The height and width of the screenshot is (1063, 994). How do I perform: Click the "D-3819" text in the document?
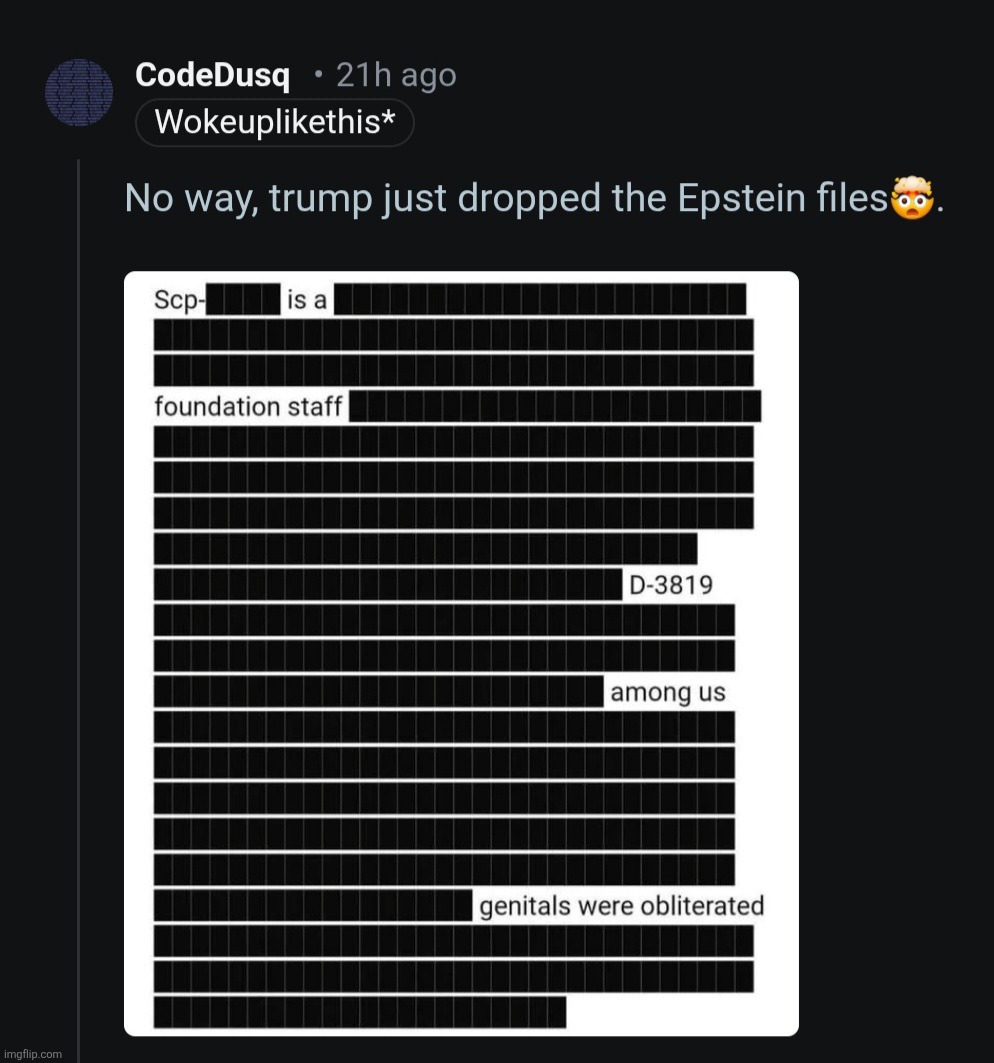coord(670,585)
